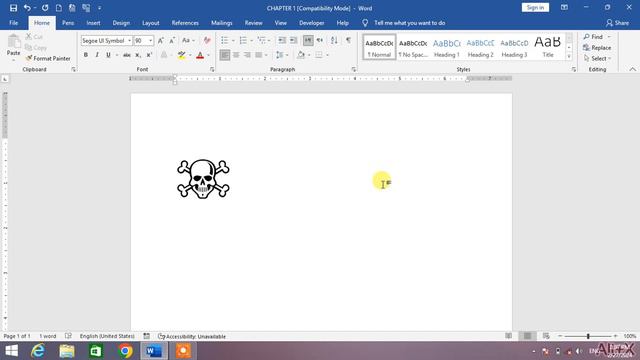Apply Heading 2 style
The width and height of the screenshot is (640, 360).
(x=480, y=47)
